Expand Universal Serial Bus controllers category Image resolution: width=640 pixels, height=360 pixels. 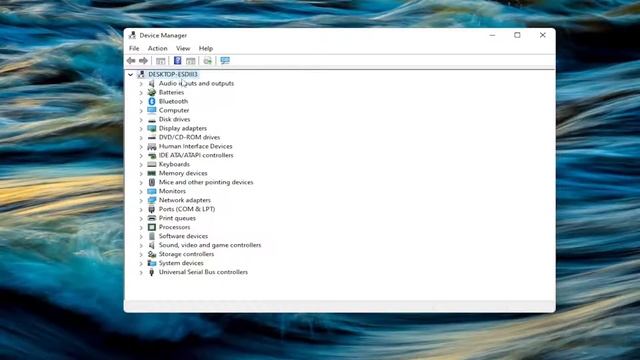pyautogui.click(x=141, y=272)
